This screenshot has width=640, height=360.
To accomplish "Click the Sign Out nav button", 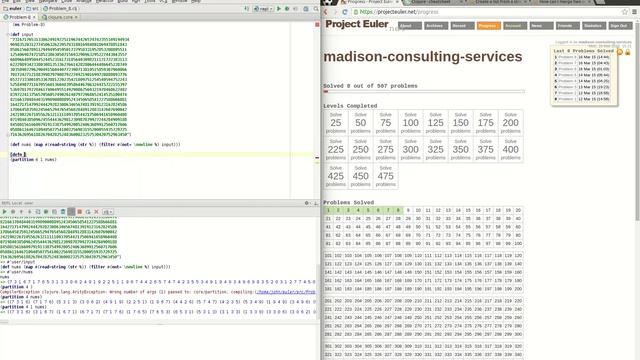I will pos(620,26).
